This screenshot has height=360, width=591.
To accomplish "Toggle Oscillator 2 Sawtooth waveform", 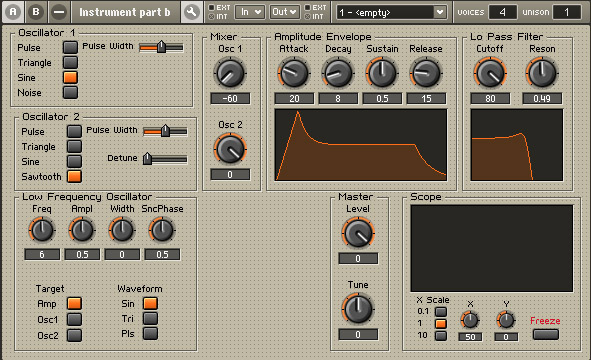I will [x=74, y=177].
